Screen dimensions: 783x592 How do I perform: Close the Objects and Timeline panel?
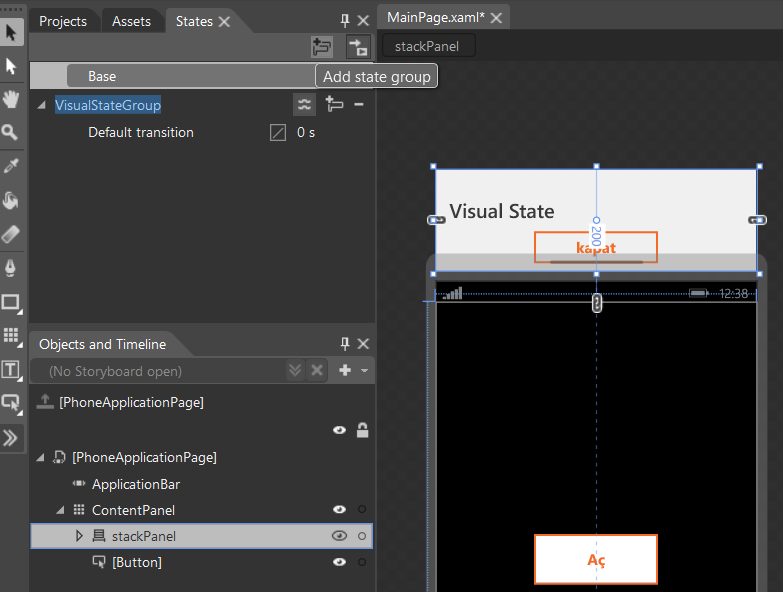[364, 343]
